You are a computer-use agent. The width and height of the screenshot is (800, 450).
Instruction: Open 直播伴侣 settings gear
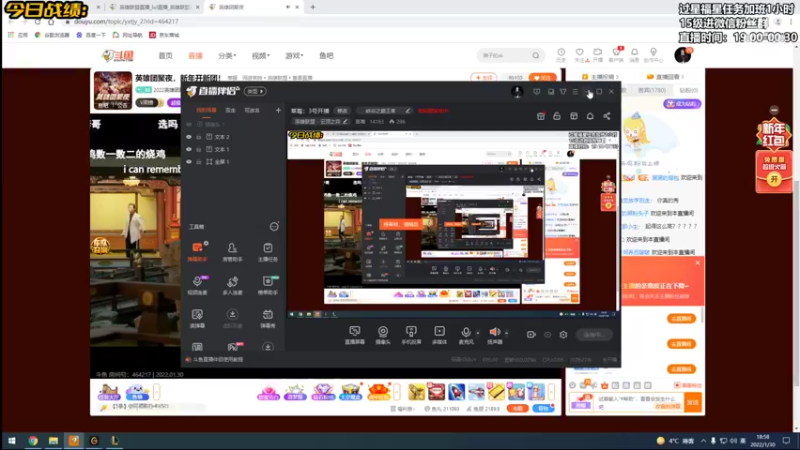tap(563, 335)
